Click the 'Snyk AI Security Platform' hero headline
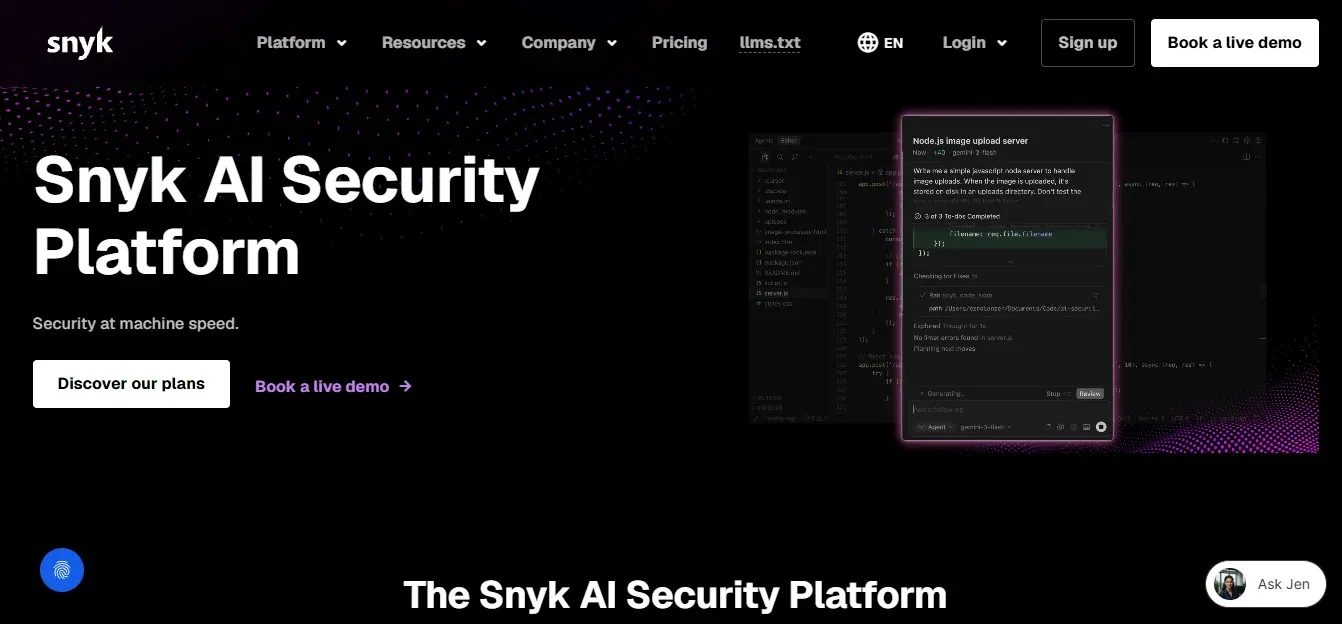Image resolution: width=1342 pixels, height=624 pixels. (x=286, y=215)
